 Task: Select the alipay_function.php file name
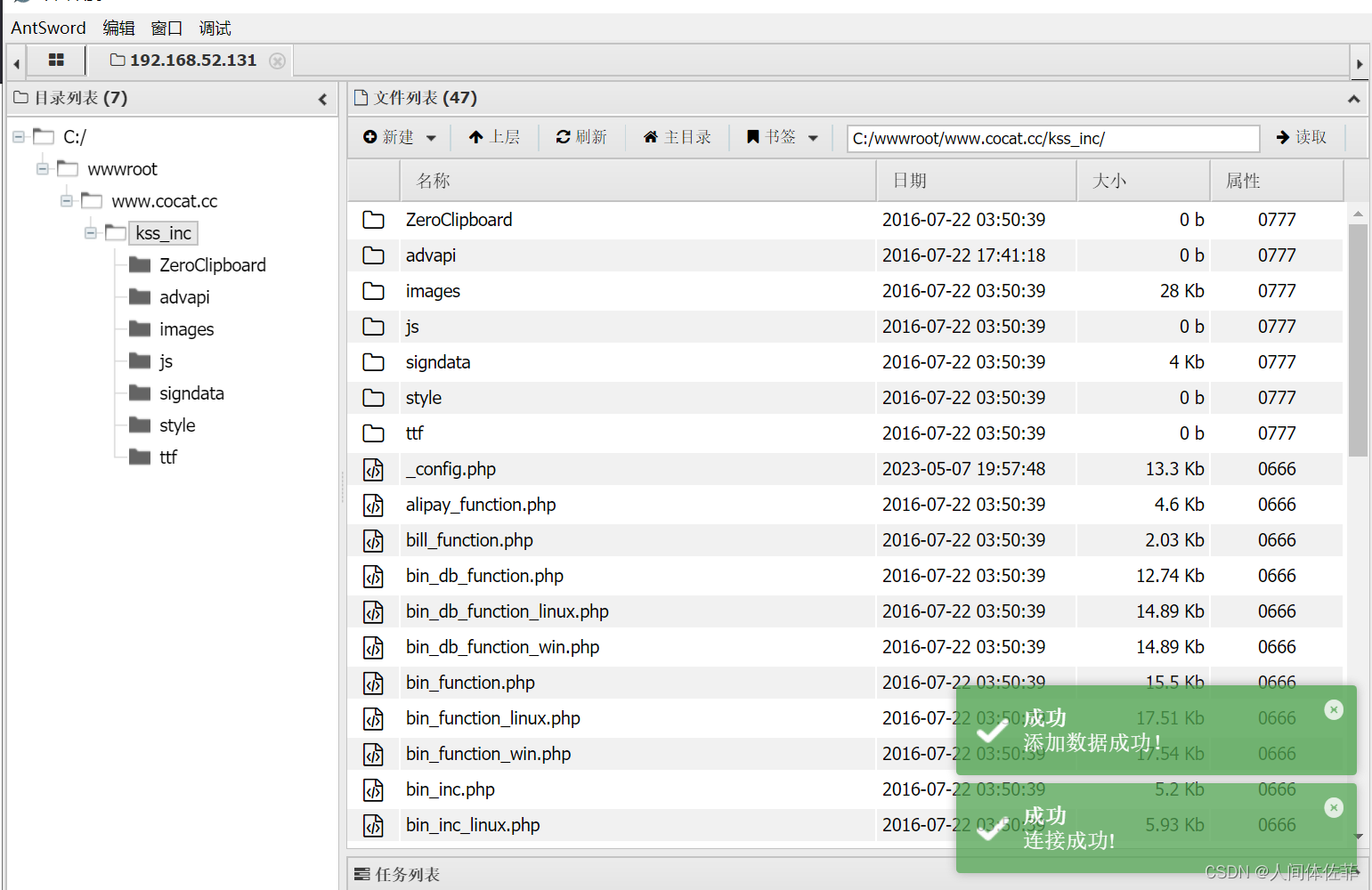click(481, 505)
